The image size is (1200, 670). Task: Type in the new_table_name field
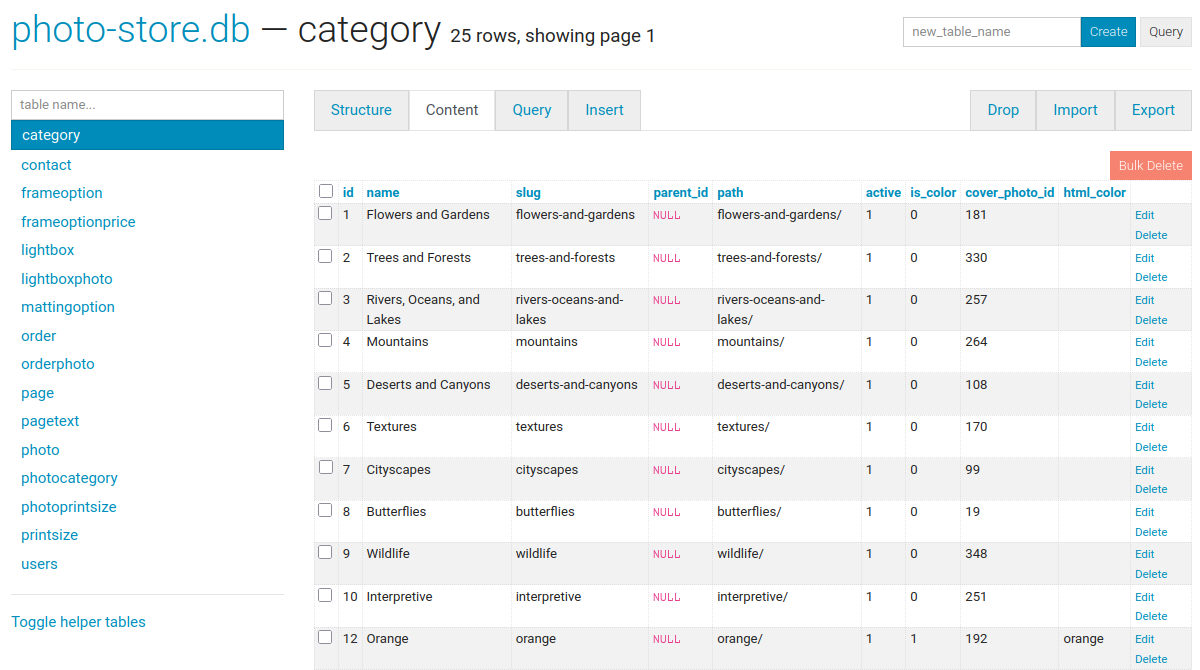(x=991, y=32)
